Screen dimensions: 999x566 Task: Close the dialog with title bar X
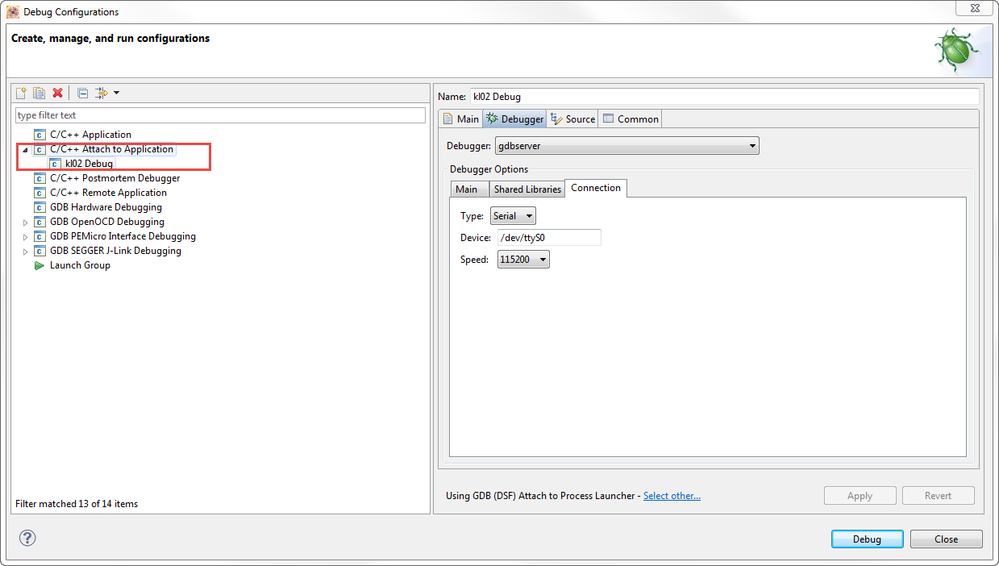click(974, 8)
